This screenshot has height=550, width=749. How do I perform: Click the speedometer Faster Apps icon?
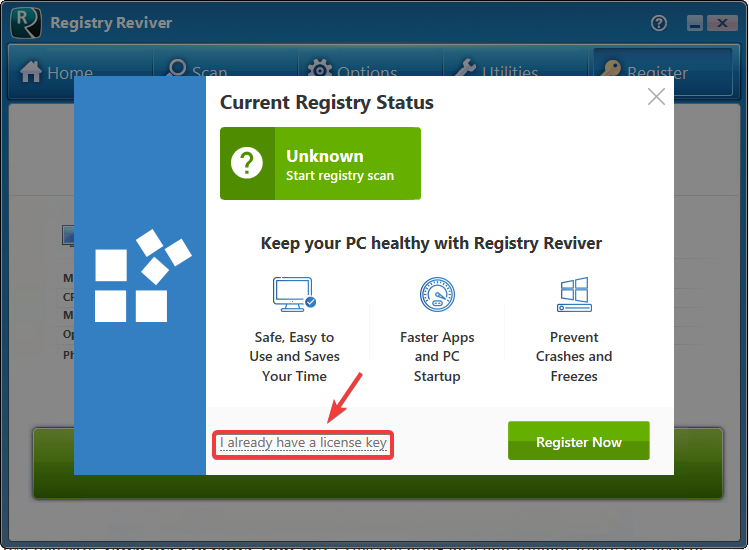[x=437, y=294]
